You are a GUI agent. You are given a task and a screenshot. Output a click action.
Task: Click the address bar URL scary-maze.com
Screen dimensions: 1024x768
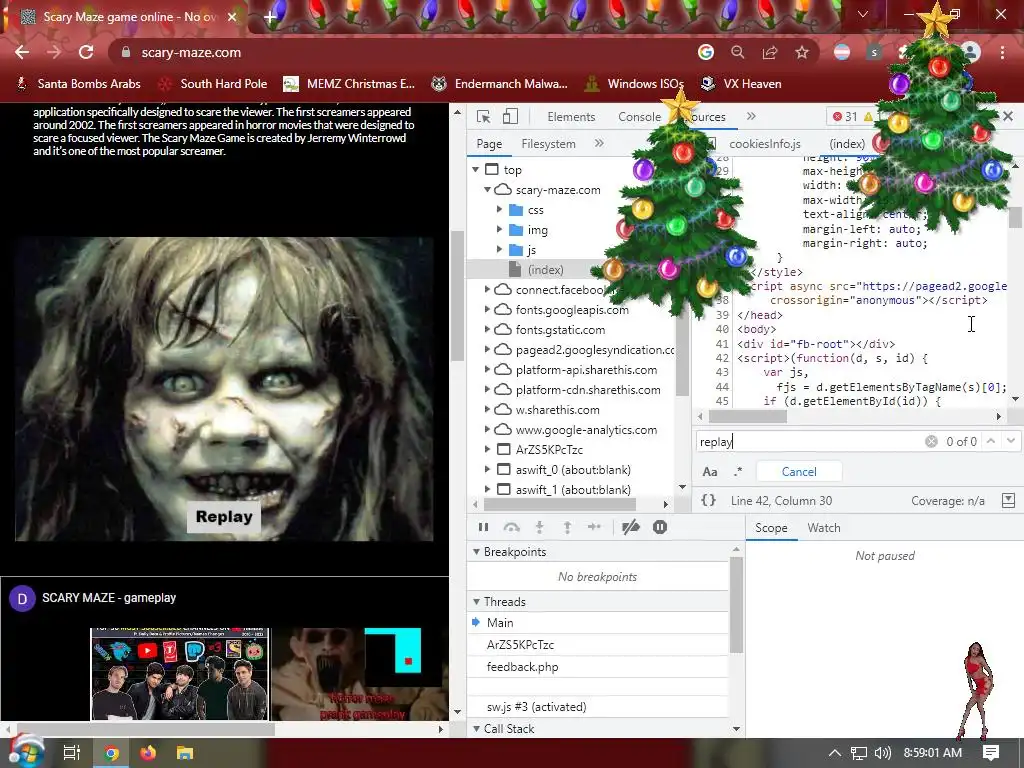(191, 52)
